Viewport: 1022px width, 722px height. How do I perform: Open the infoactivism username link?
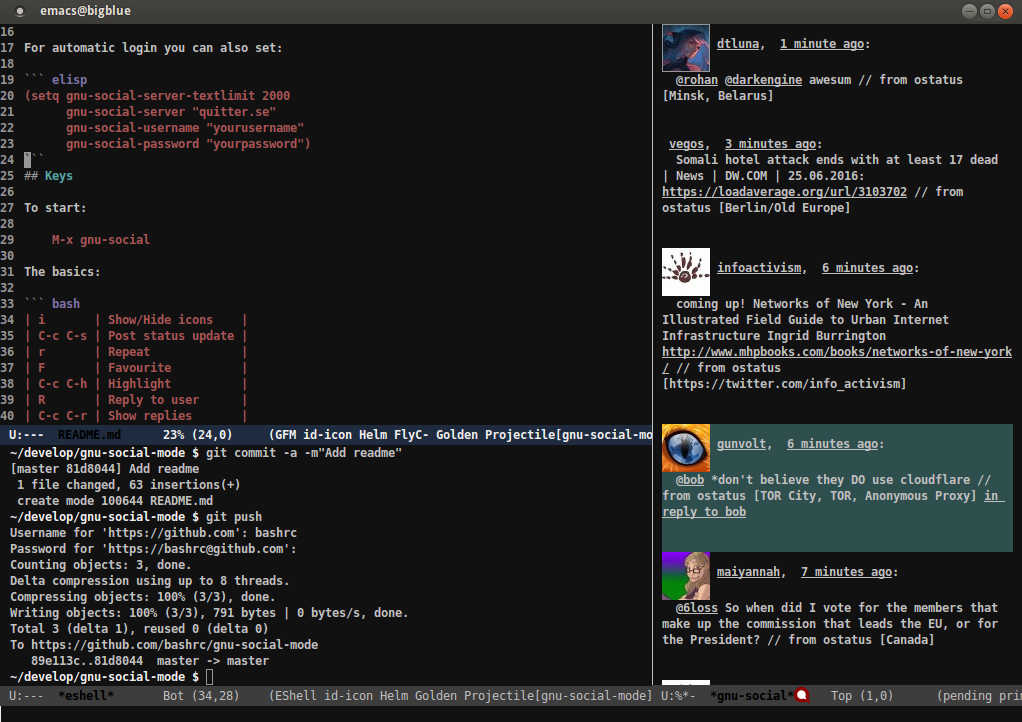759,268
